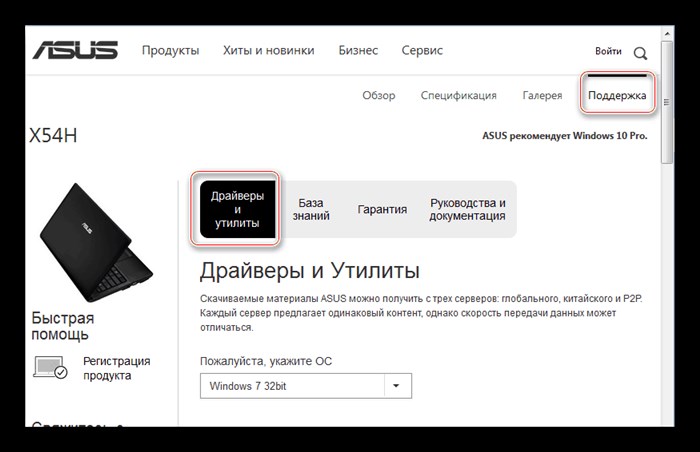Click the Регистрация продукта link
This screenshot has height=452, width=700.
(117, 368)
